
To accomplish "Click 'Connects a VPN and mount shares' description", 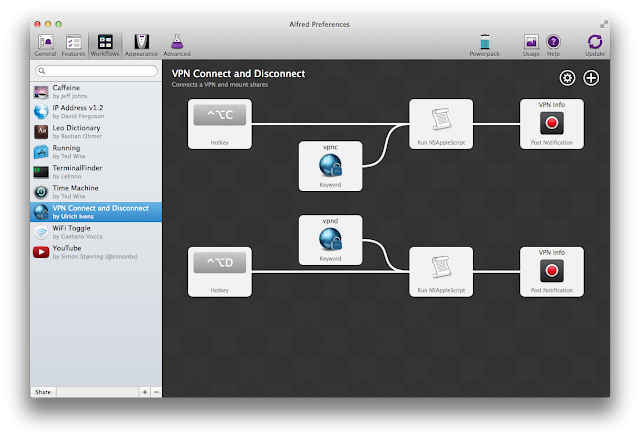I will click(220, 85).
